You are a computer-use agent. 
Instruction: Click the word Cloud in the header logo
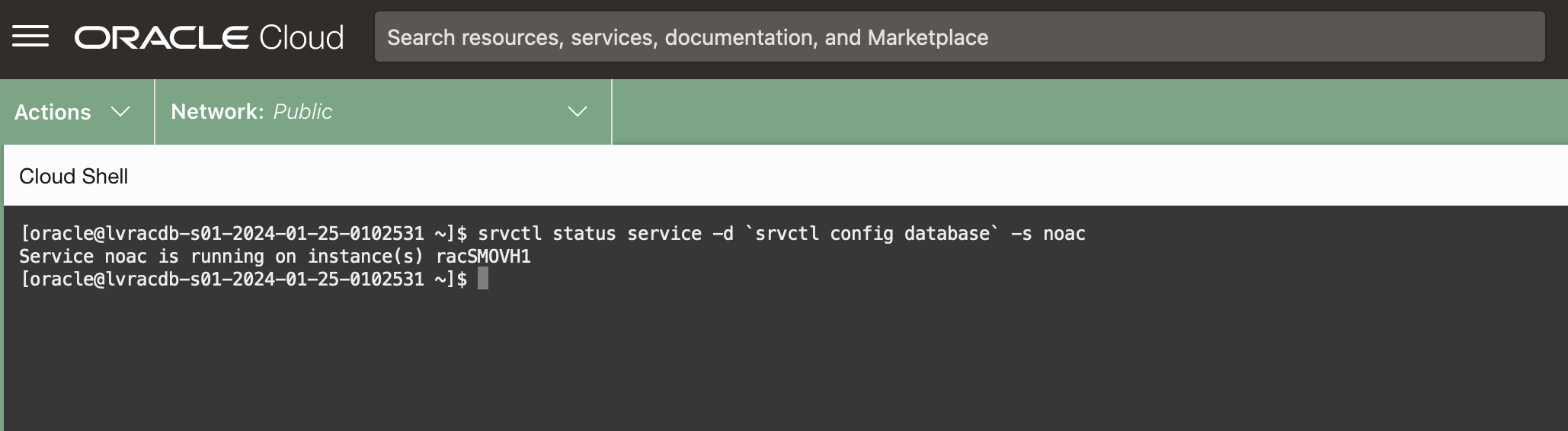(x=302, y=37)
